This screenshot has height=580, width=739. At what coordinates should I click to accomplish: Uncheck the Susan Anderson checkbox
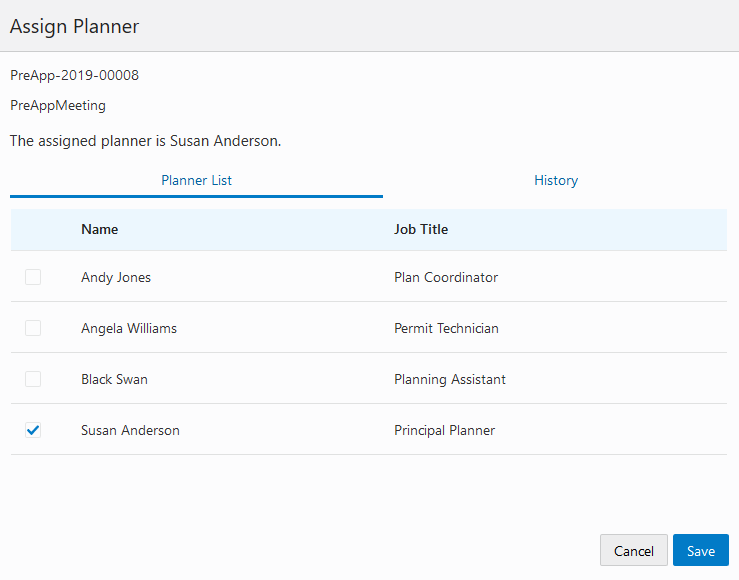pos(33,430)
